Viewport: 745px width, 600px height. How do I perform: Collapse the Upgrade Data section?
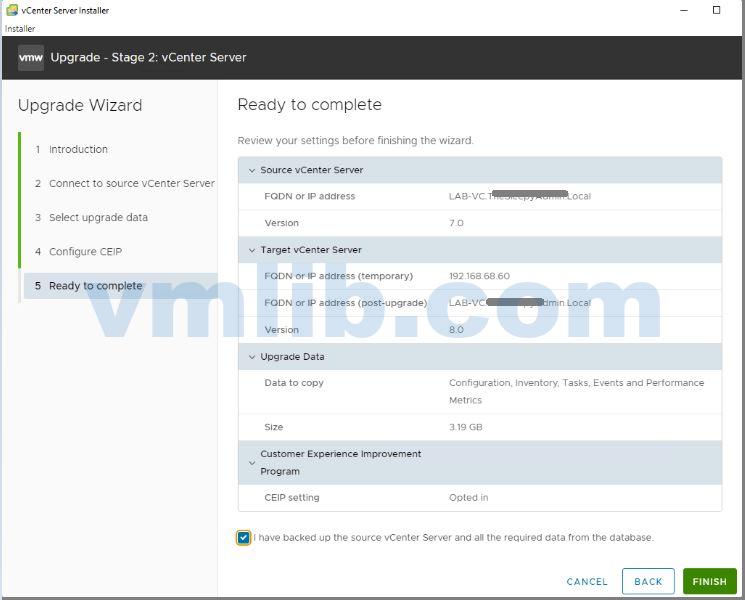pyautogui.click(x=252, y=357)
